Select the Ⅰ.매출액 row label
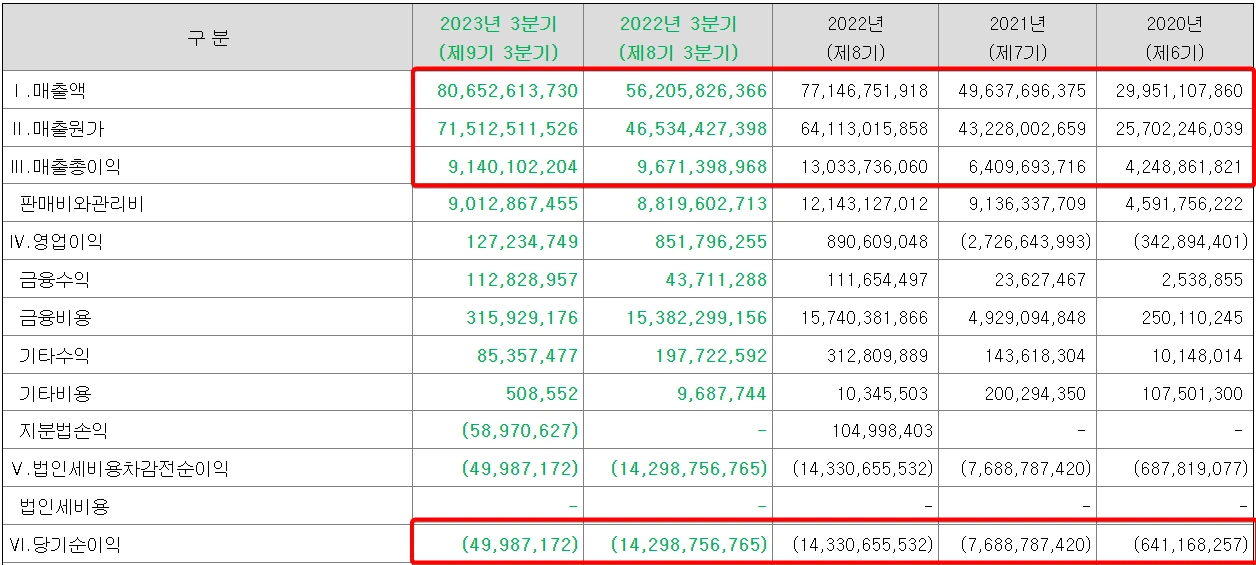The height and width of the screenshot is (565, 1256). coord(49,91)
